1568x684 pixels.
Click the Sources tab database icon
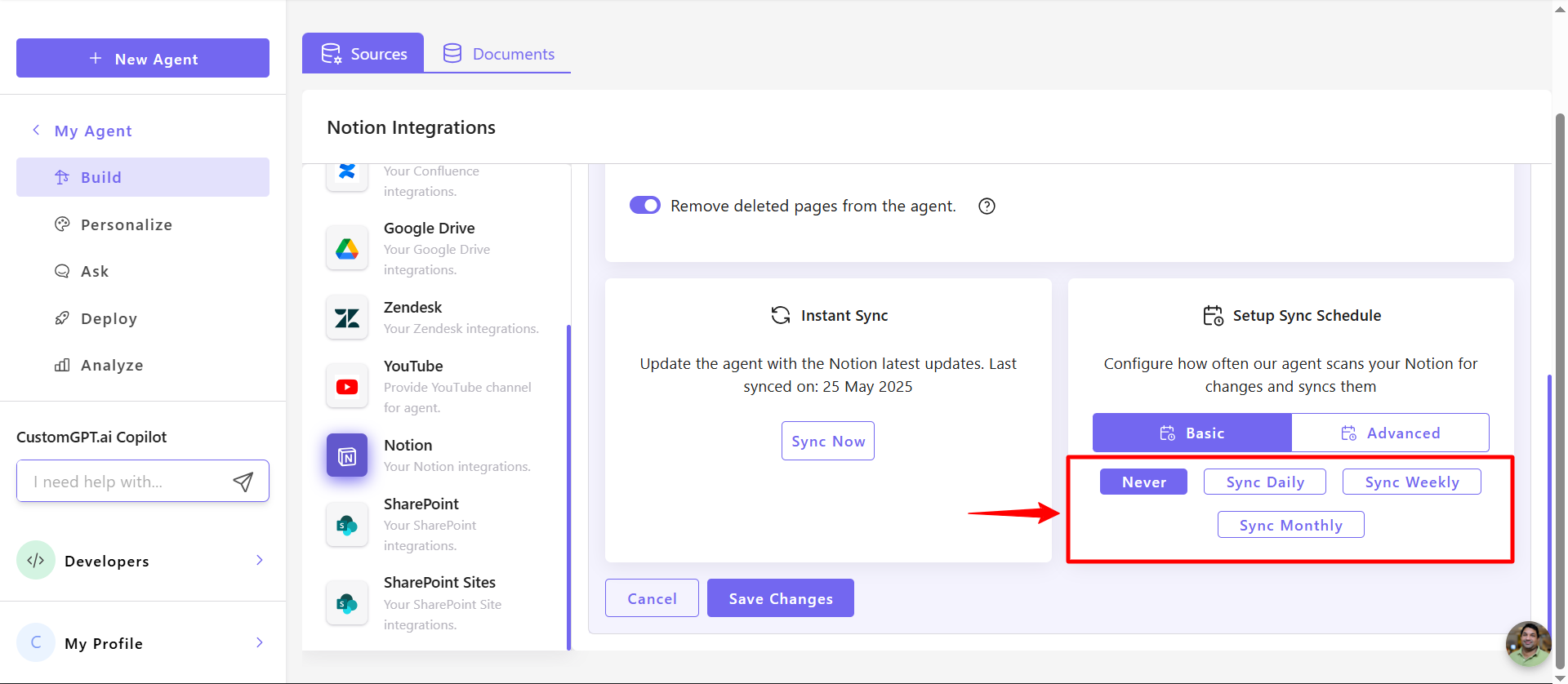pos(331,53)
